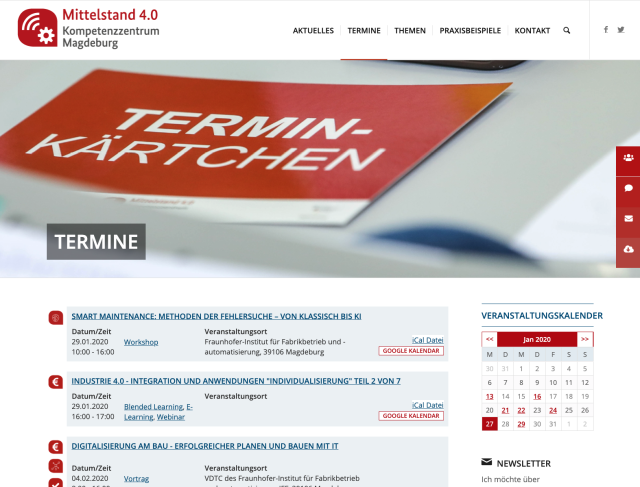Go to next month in calendar
The width and height of the screenshot is (640, 487).
pos(585,340)
